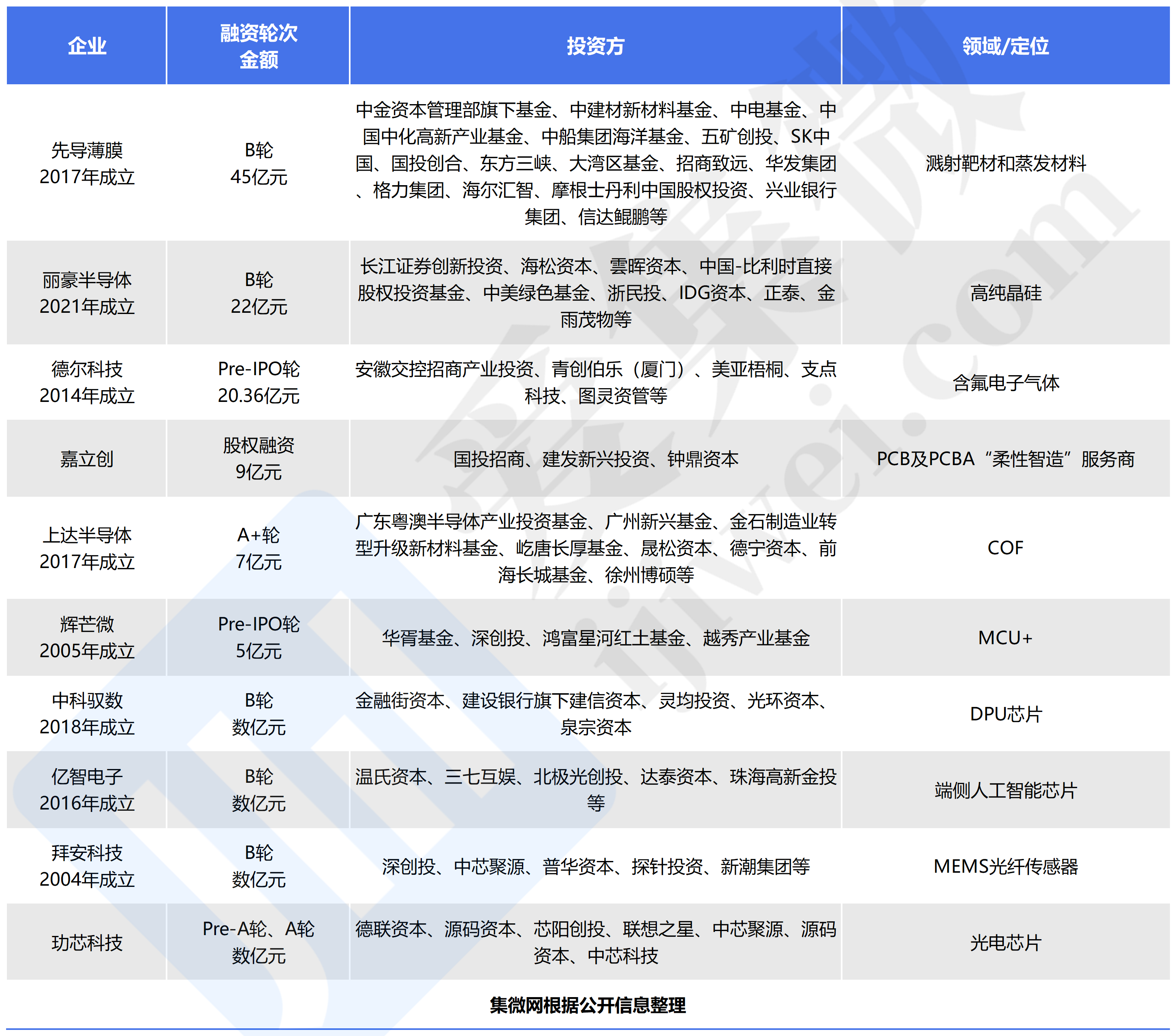Click the 集微网根据公开信息整理 source caption
This screenshot has height=1036, width=1176.
[x=588, y=1005]
